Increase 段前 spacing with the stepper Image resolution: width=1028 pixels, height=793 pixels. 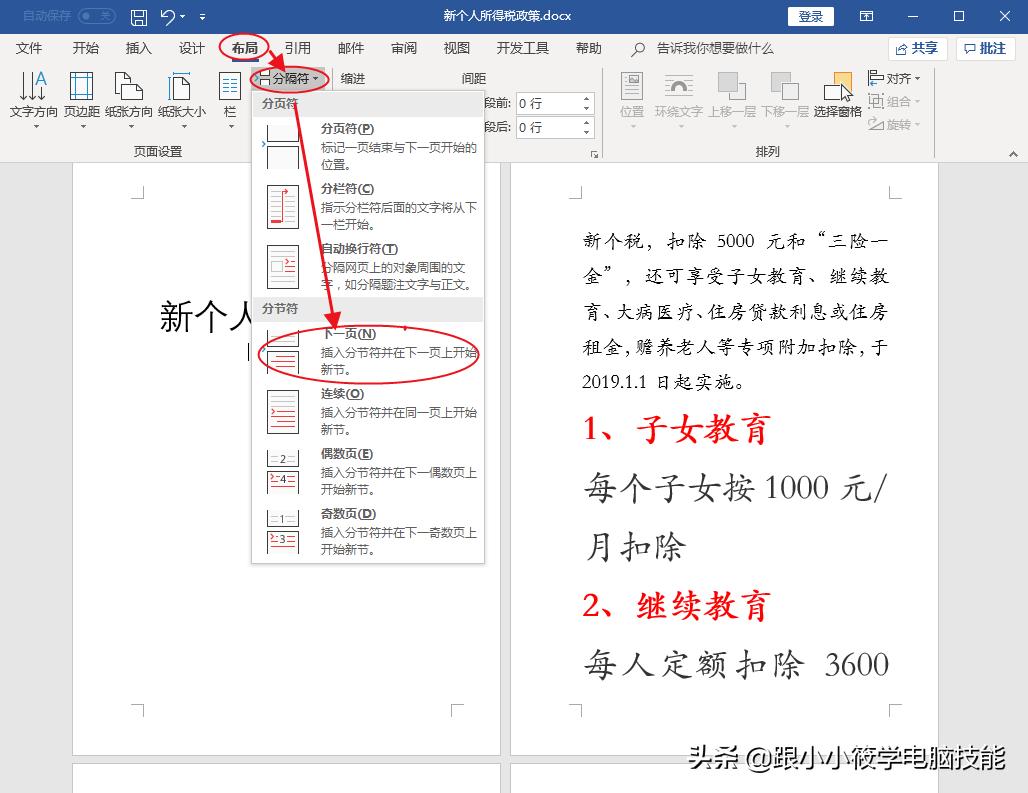[586, 98]
